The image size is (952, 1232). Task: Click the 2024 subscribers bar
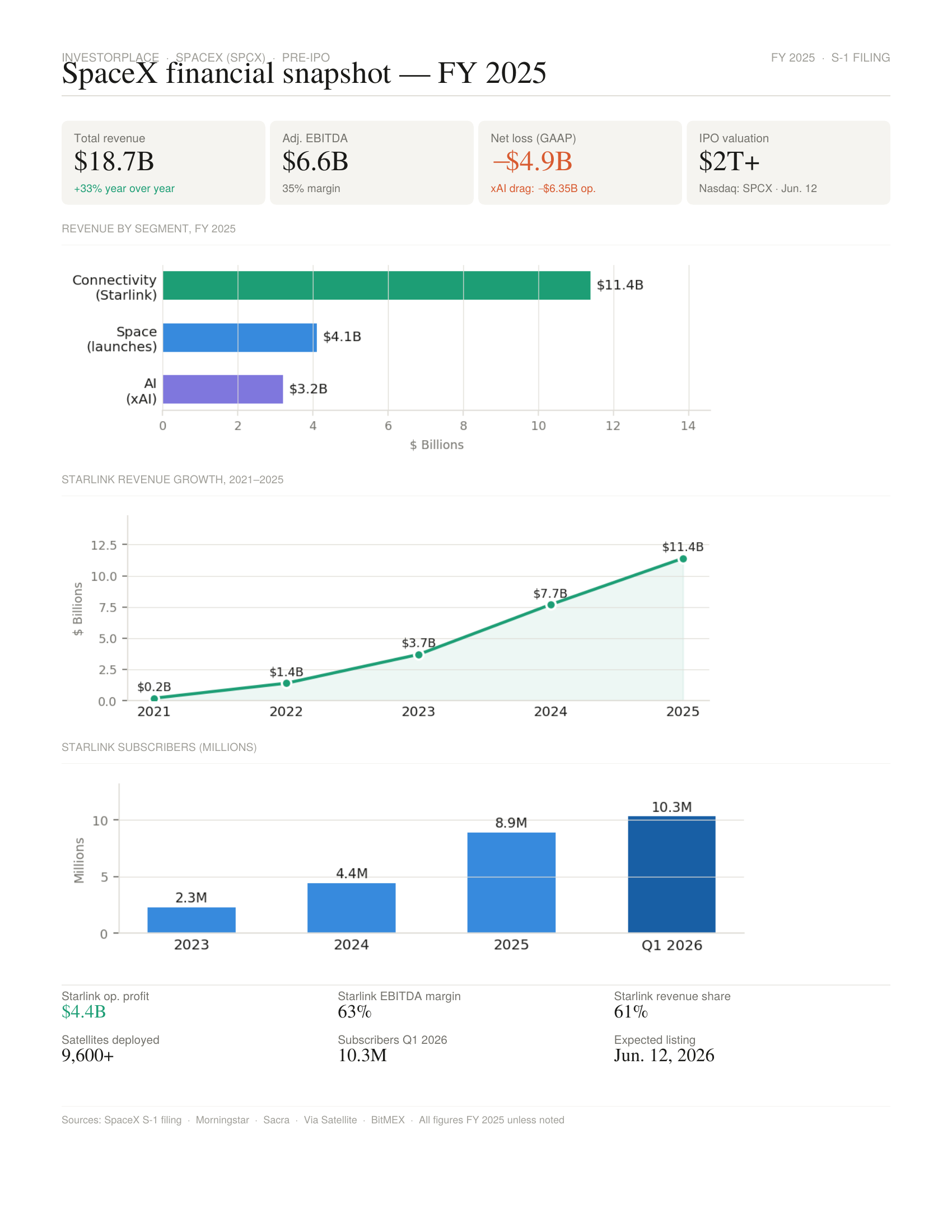pos(351,908)
